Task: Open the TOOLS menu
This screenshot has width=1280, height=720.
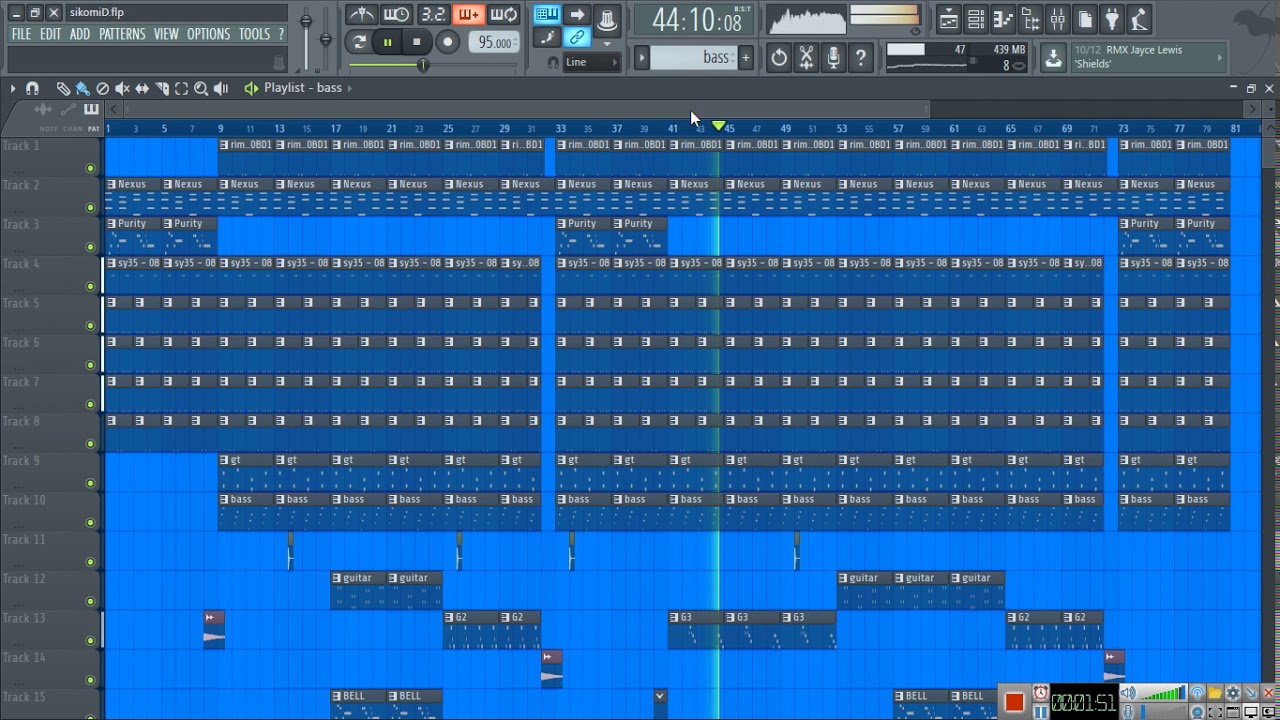Action: click(254, 34)
